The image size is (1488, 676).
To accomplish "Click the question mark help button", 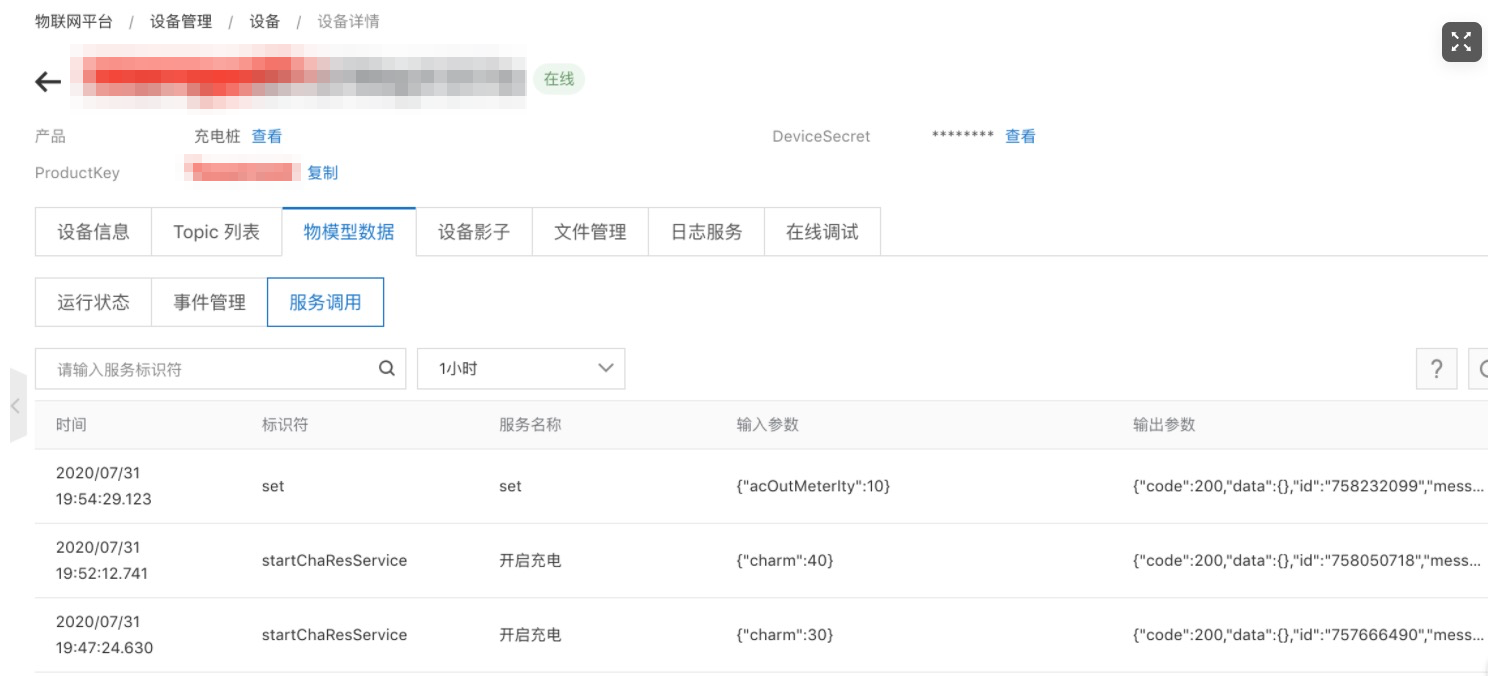I will click(1436, 369).
